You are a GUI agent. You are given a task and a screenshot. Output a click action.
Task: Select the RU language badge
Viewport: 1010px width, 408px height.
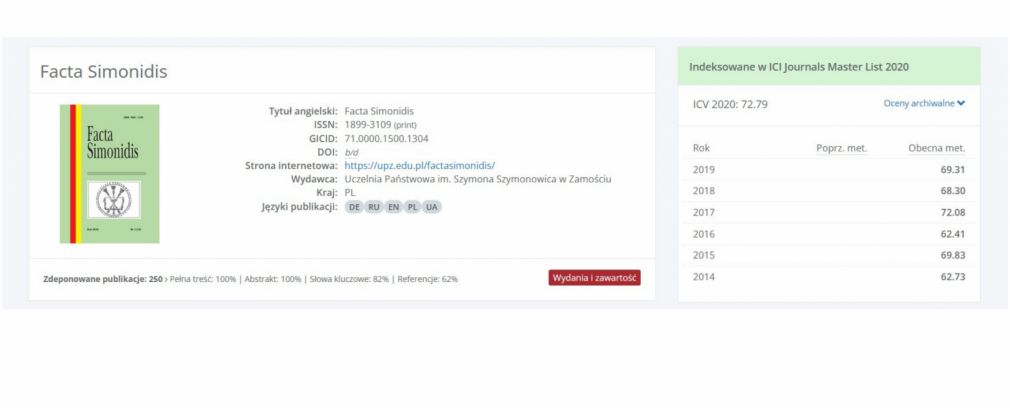pos(374,207)
